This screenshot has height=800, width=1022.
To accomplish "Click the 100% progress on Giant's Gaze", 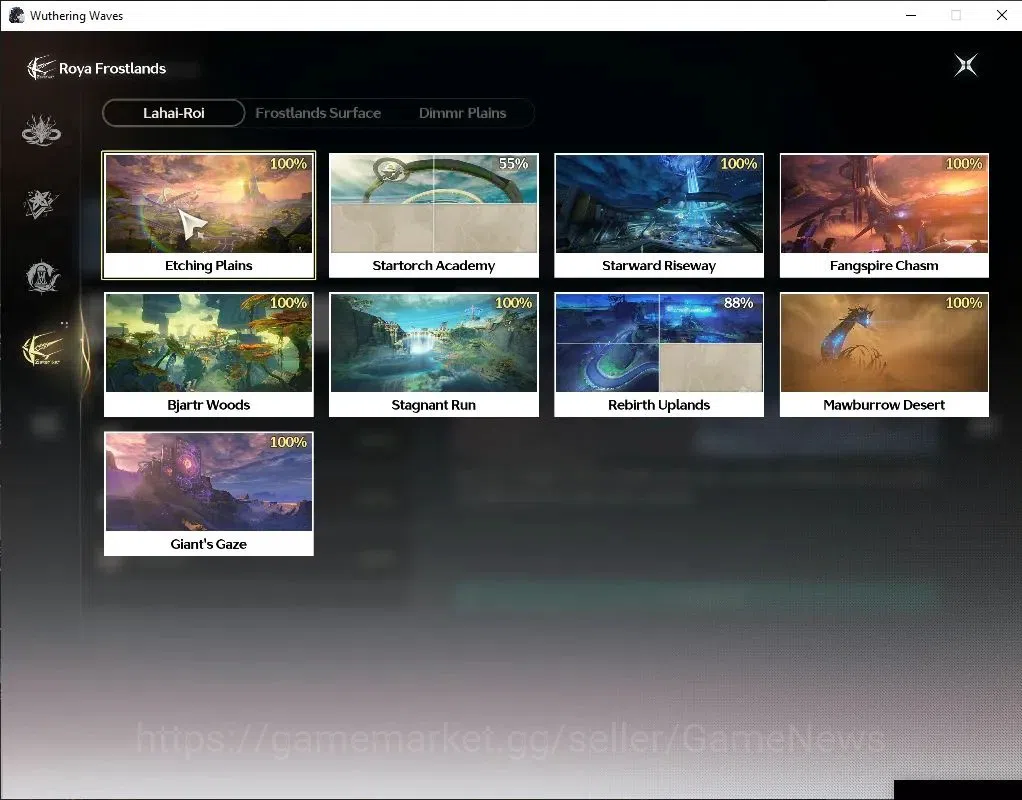I will click(288, 442).
